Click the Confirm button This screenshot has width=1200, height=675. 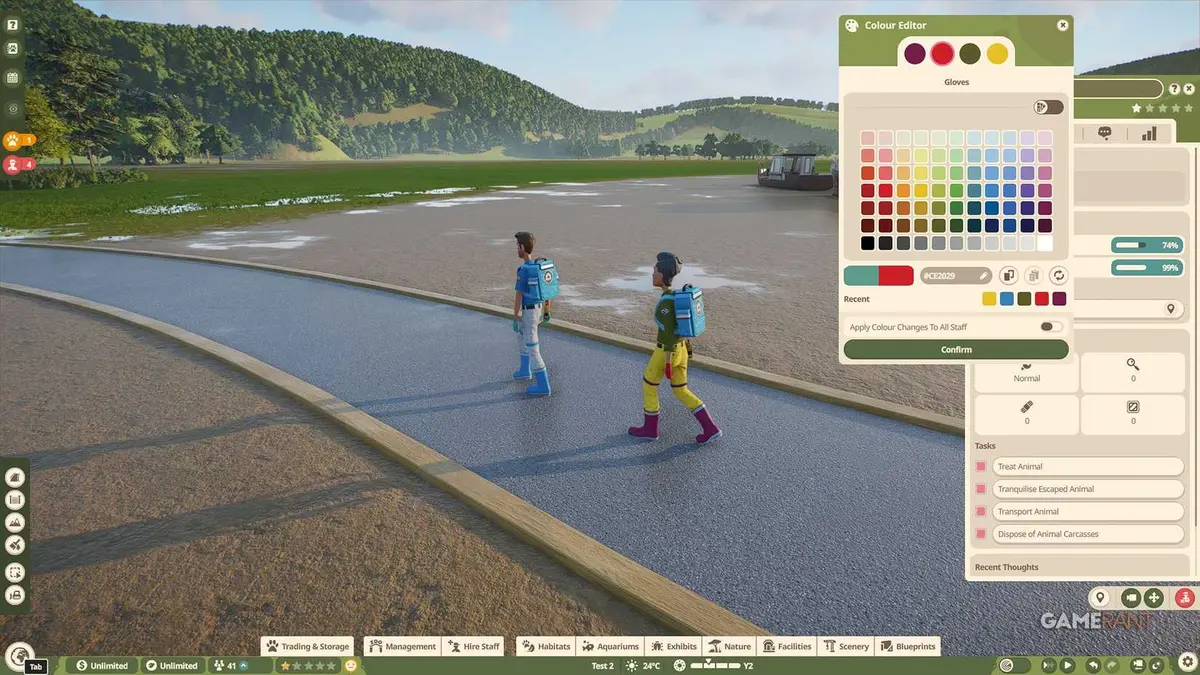click(x=956, y=349)
